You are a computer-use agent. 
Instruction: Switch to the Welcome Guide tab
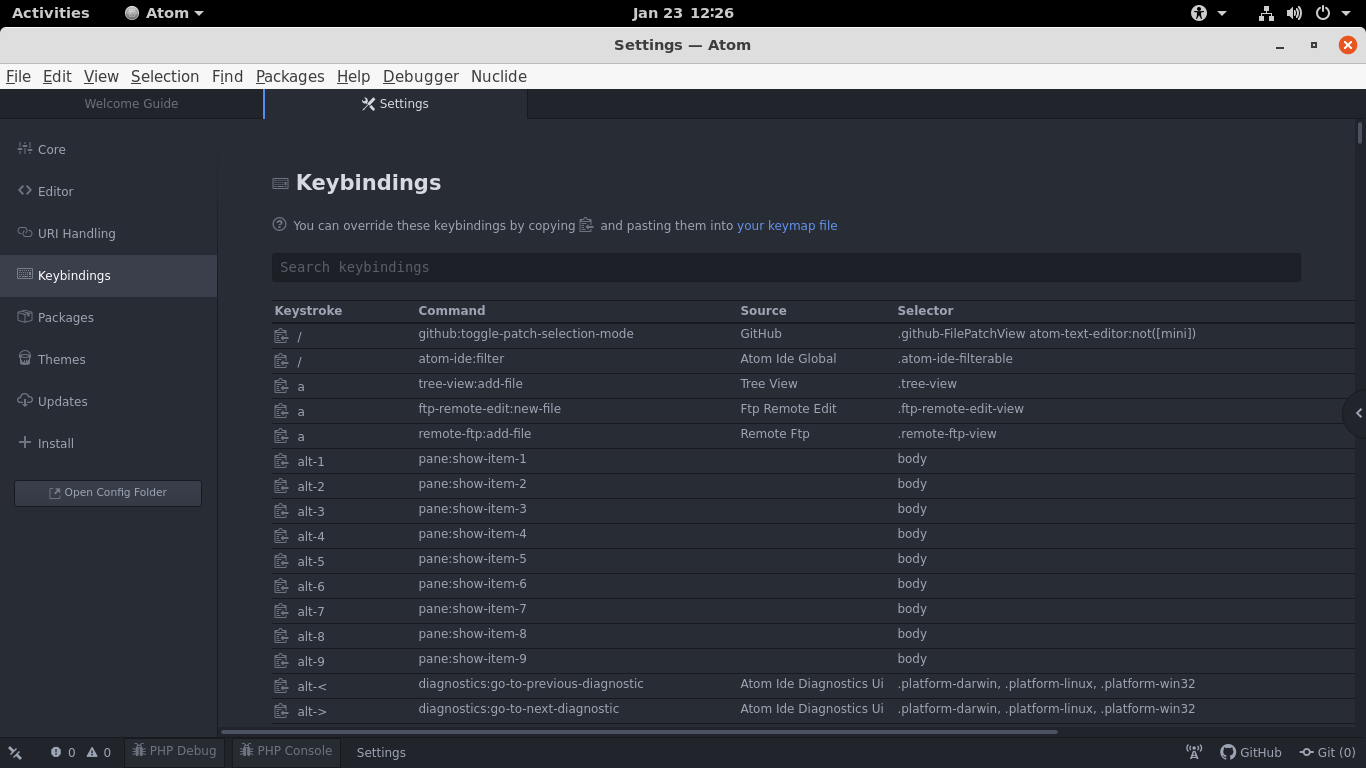[x=131, y=104]
